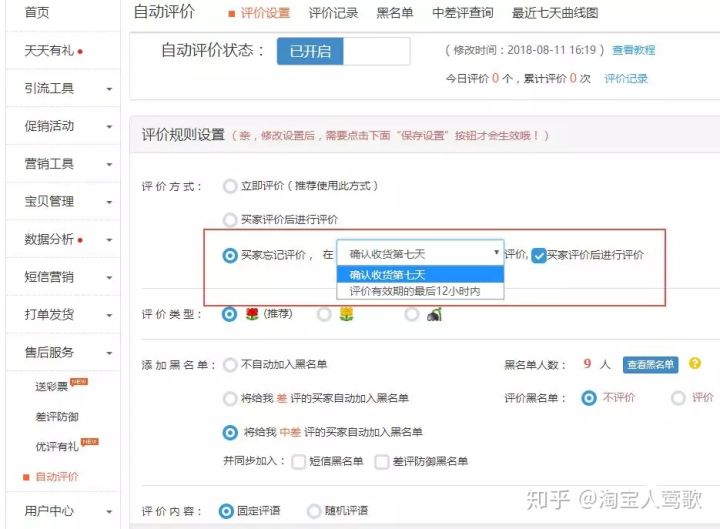720x529 pixels.
Task: Switch to the 评价记录 tab
Action: pos(333,14)
